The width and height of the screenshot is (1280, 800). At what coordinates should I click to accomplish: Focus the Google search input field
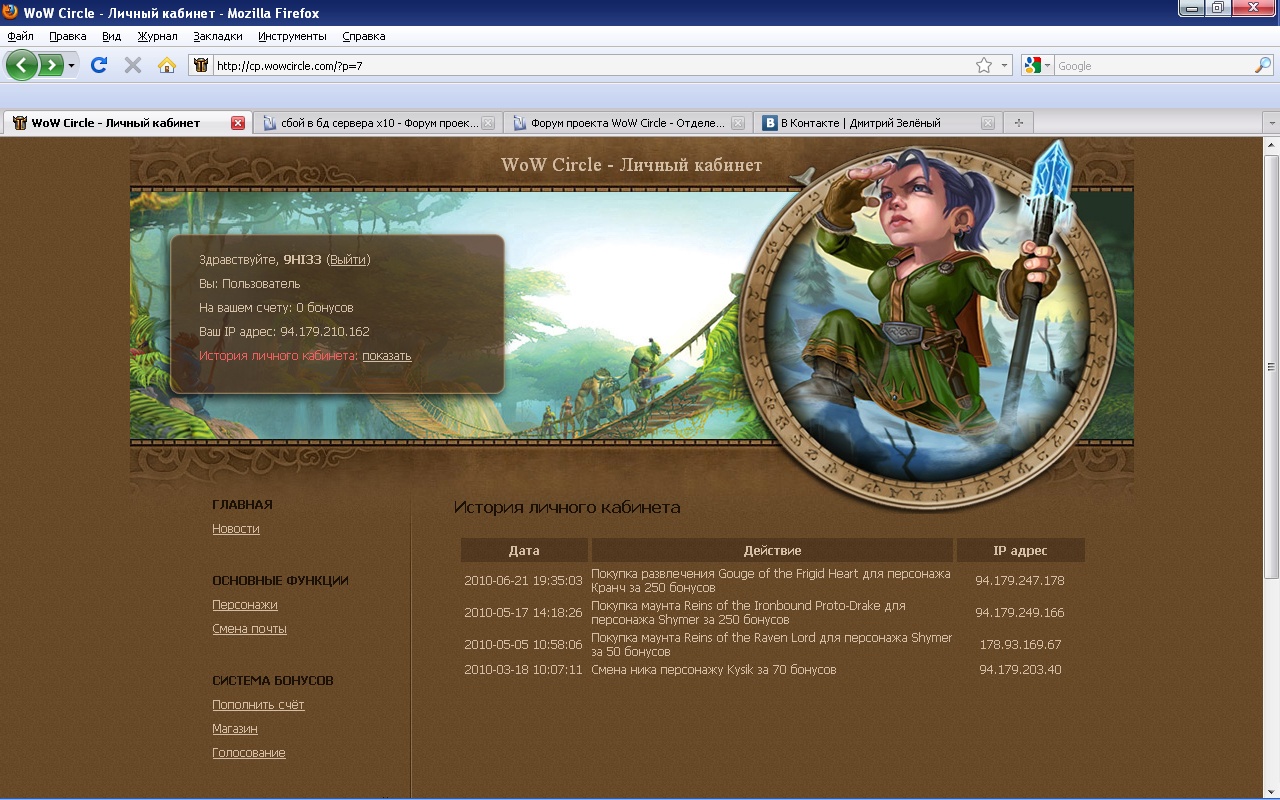pos(1154,66)
